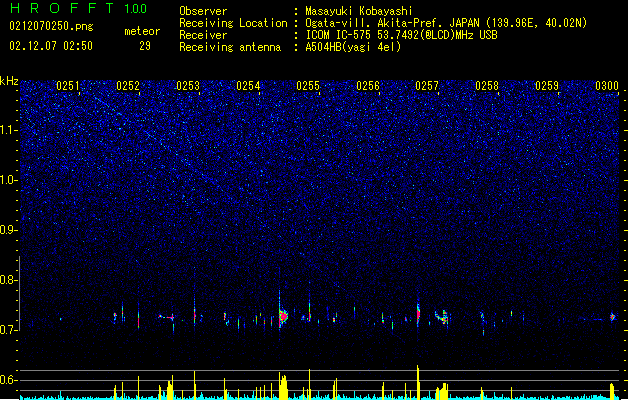Click the 'Observer' field label
The width and height of the screenshot is (629, 400).
[x=203, y=11]
